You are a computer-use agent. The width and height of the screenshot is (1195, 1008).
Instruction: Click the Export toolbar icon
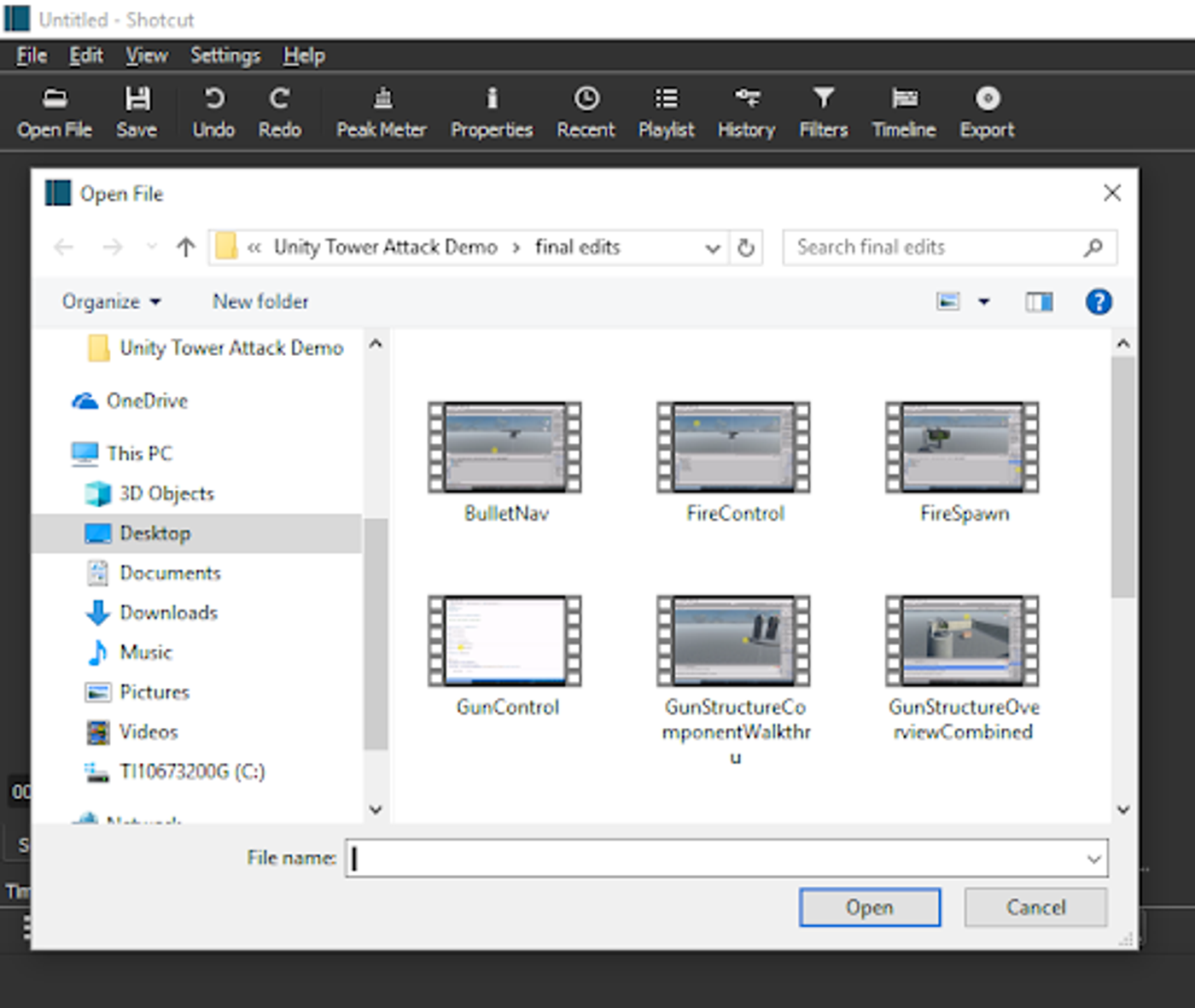[987, 99]
